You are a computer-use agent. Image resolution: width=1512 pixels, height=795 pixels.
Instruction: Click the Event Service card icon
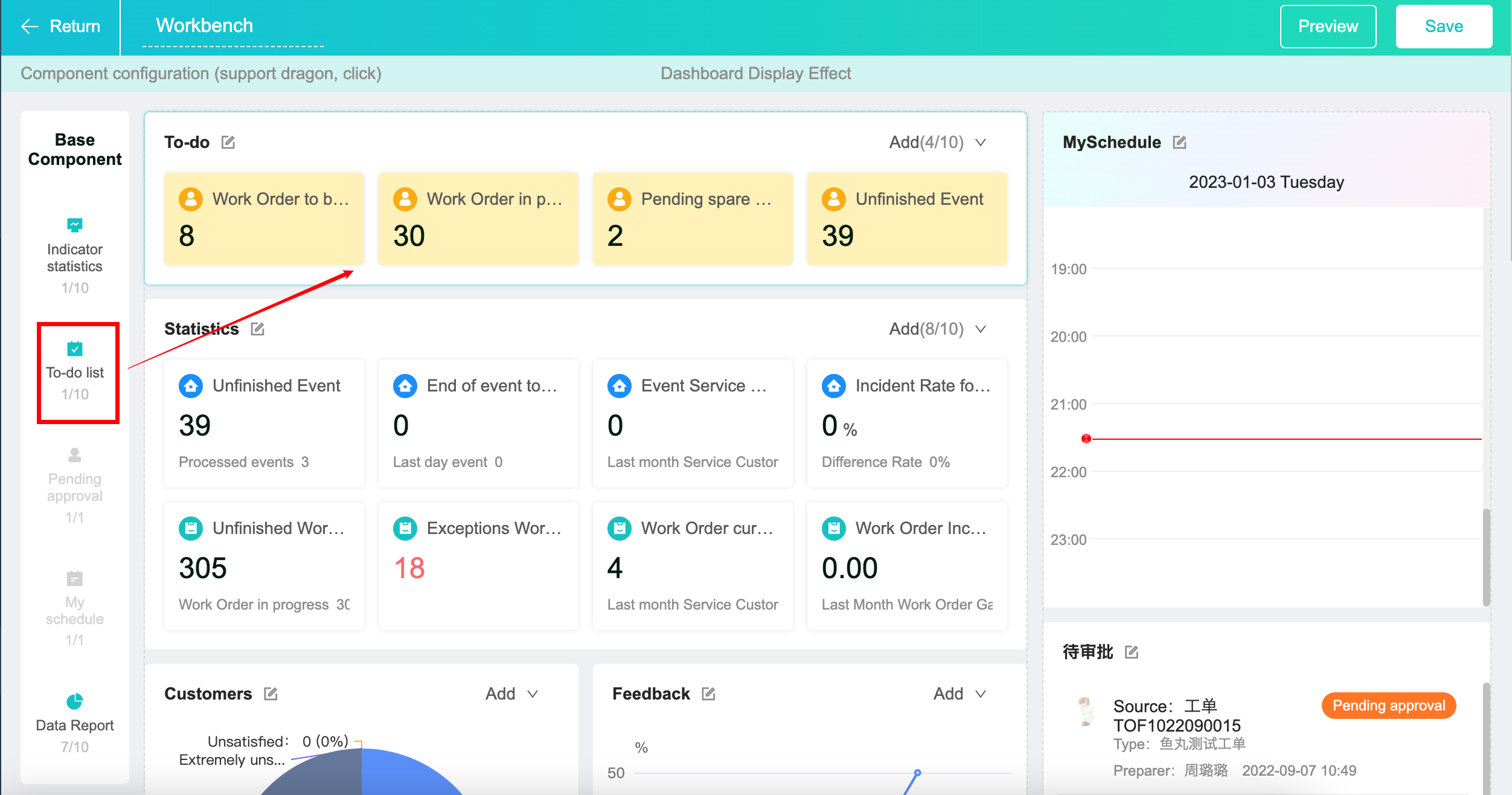coord(620,386)
